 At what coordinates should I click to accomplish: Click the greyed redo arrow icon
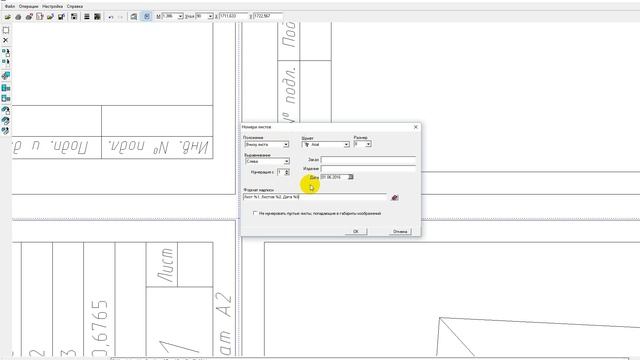(x=120, y=17)
